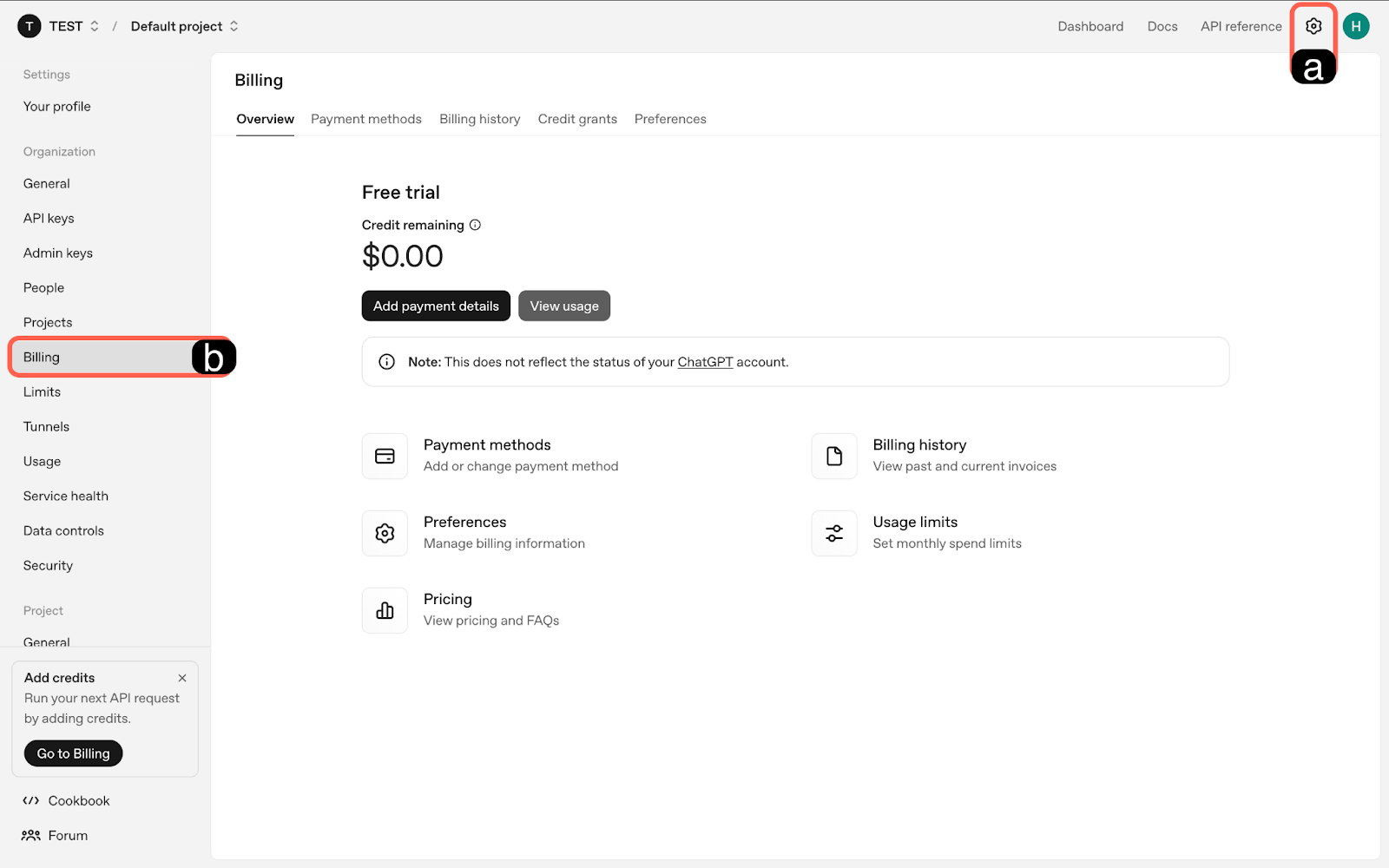
Task: Click the View usage button
Action: point(564,306)
